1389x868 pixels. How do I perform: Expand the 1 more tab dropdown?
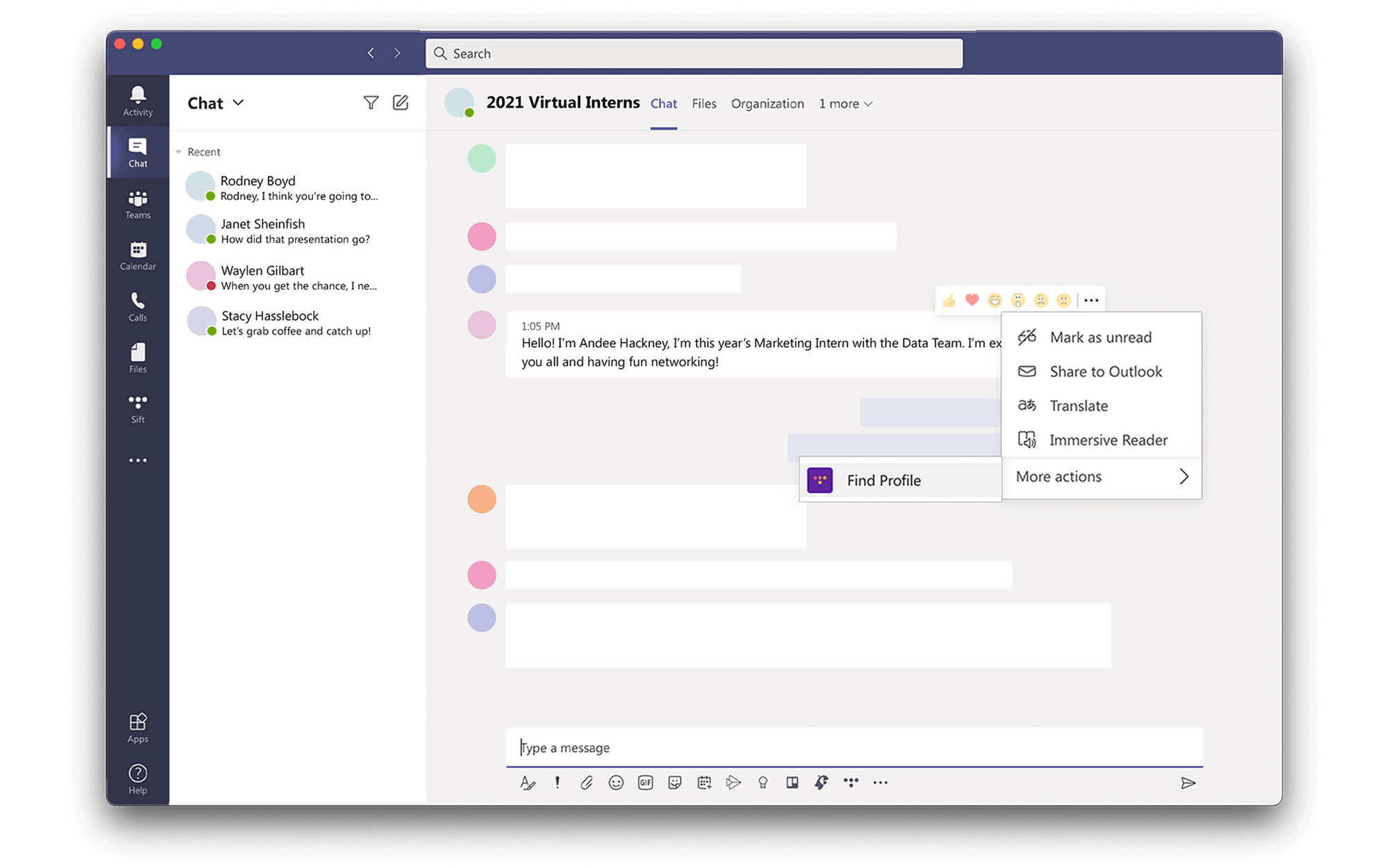coord(845,103)
